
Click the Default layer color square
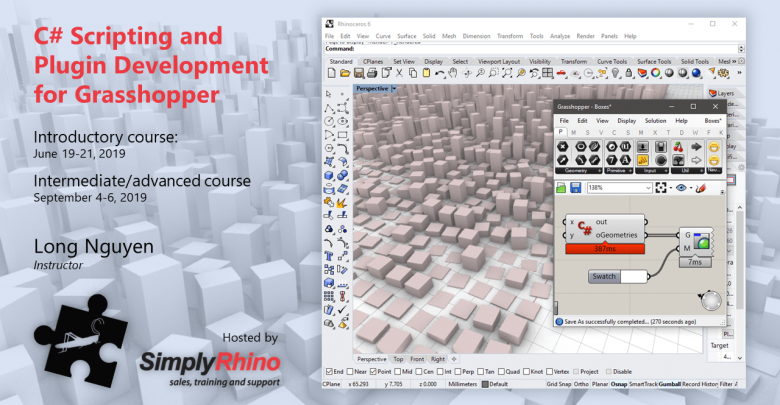click(x=486, y=384)
